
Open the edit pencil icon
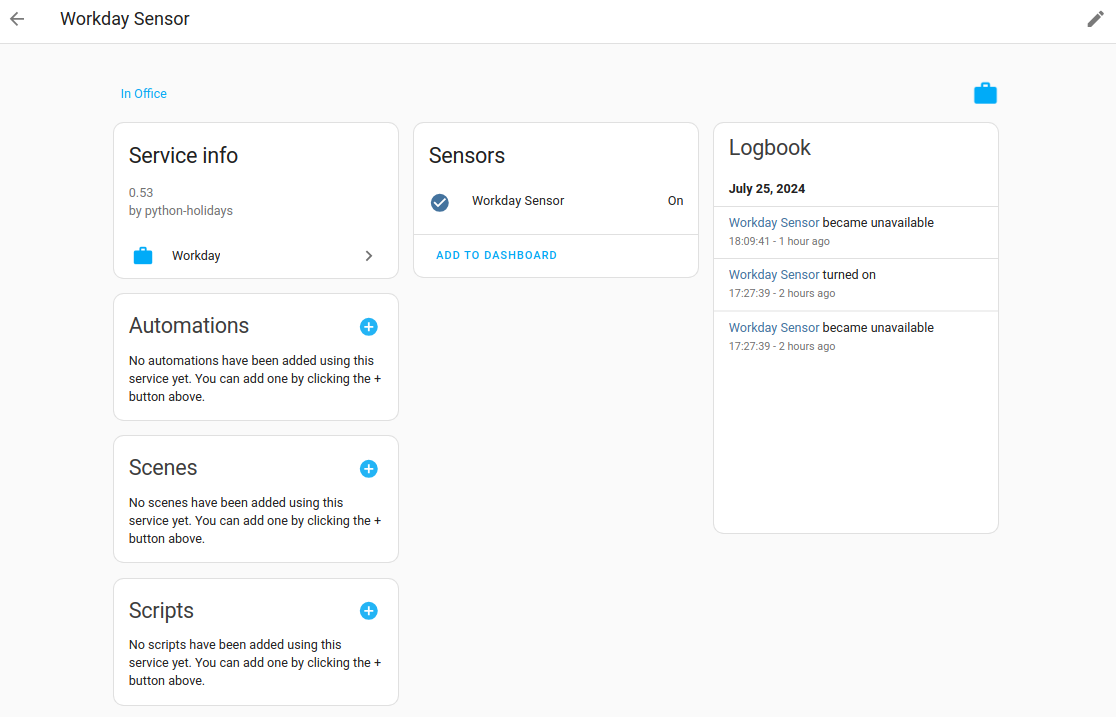pos(1095,18)
